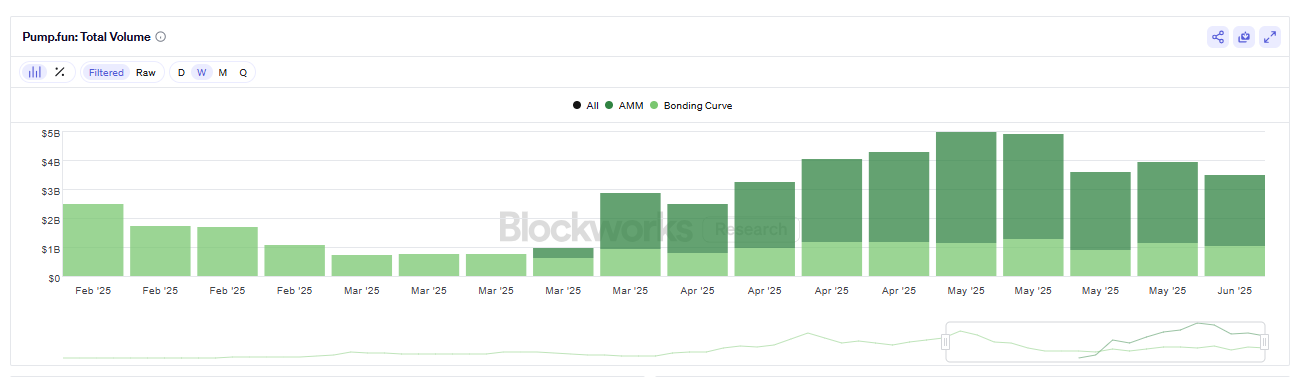Click the Pump.fun: Total Volume title

(87, 37)
